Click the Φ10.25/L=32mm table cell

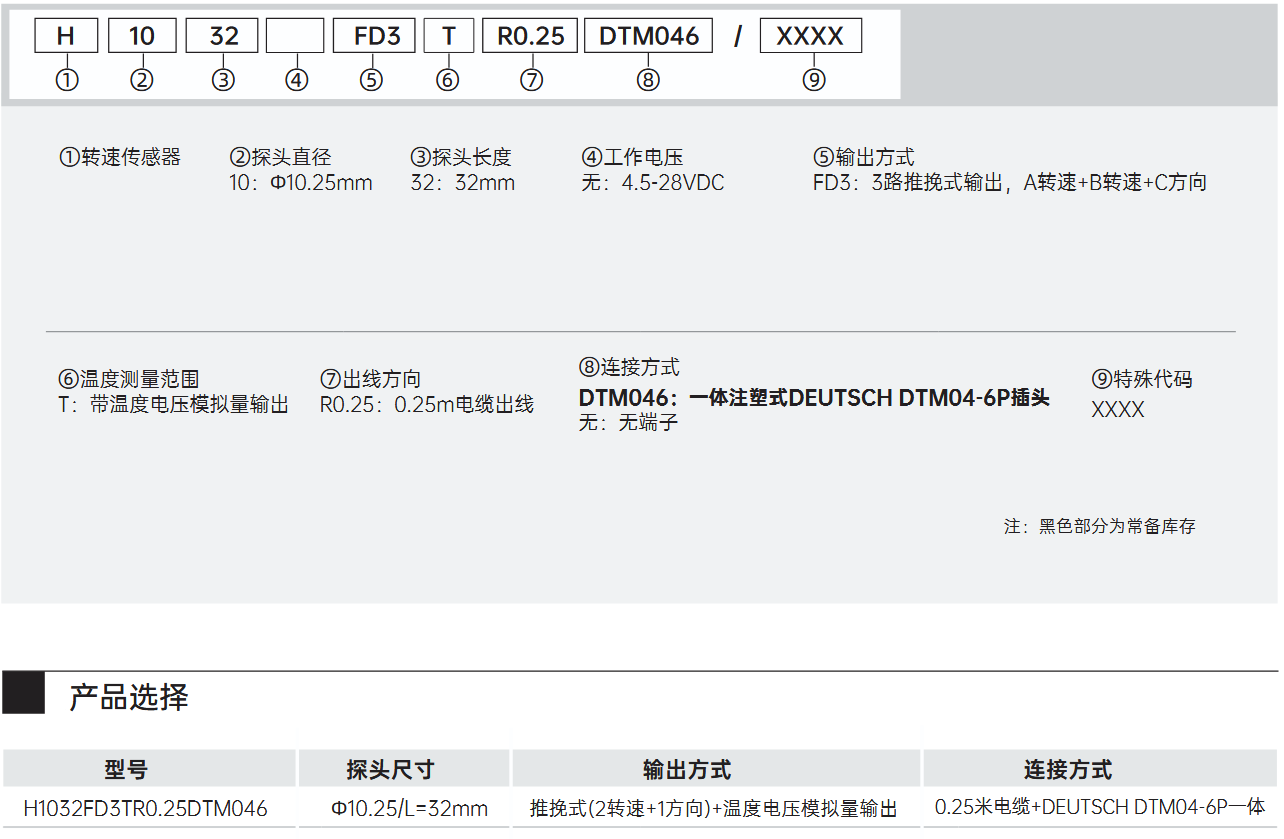pyautogui.click(x=409, y=808)
